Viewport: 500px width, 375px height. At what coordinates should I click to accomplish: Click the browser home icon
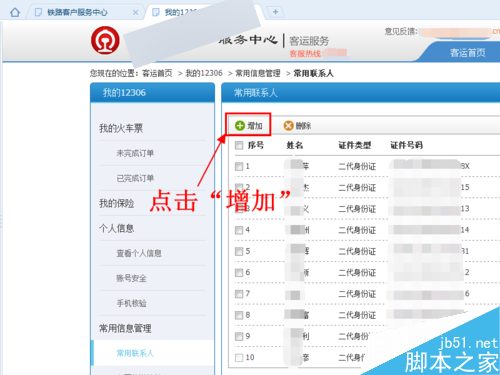click(15, 13)
